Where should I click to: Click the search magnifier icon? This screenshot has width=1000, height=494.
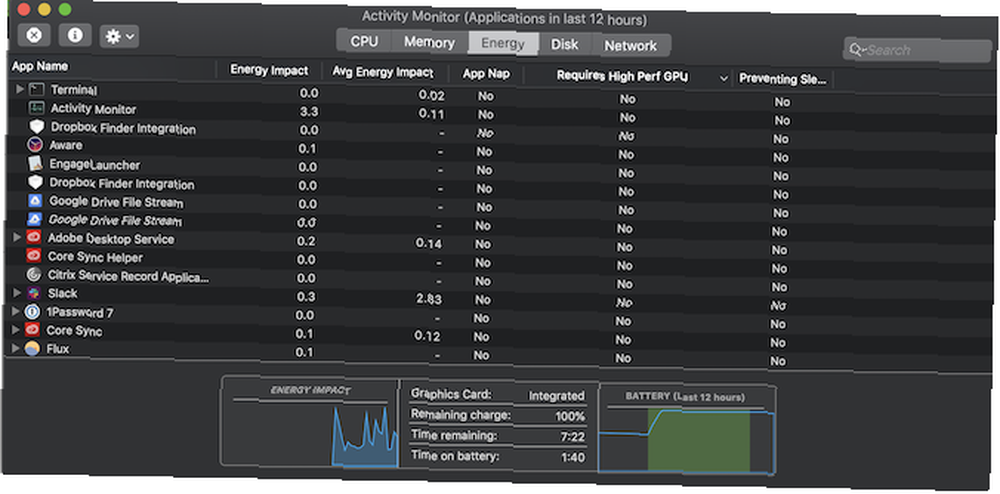tap(856, 50)
